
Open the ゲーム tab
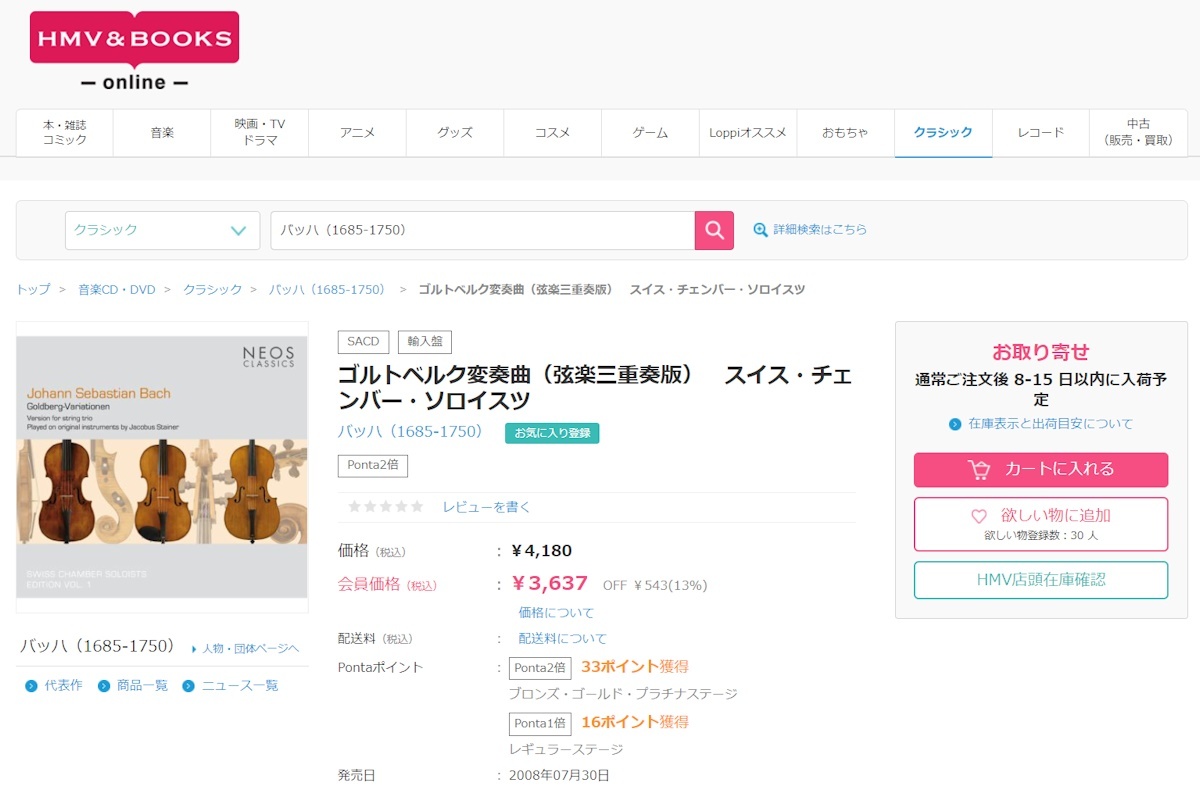pyautogui.click(x=651, y=133)
